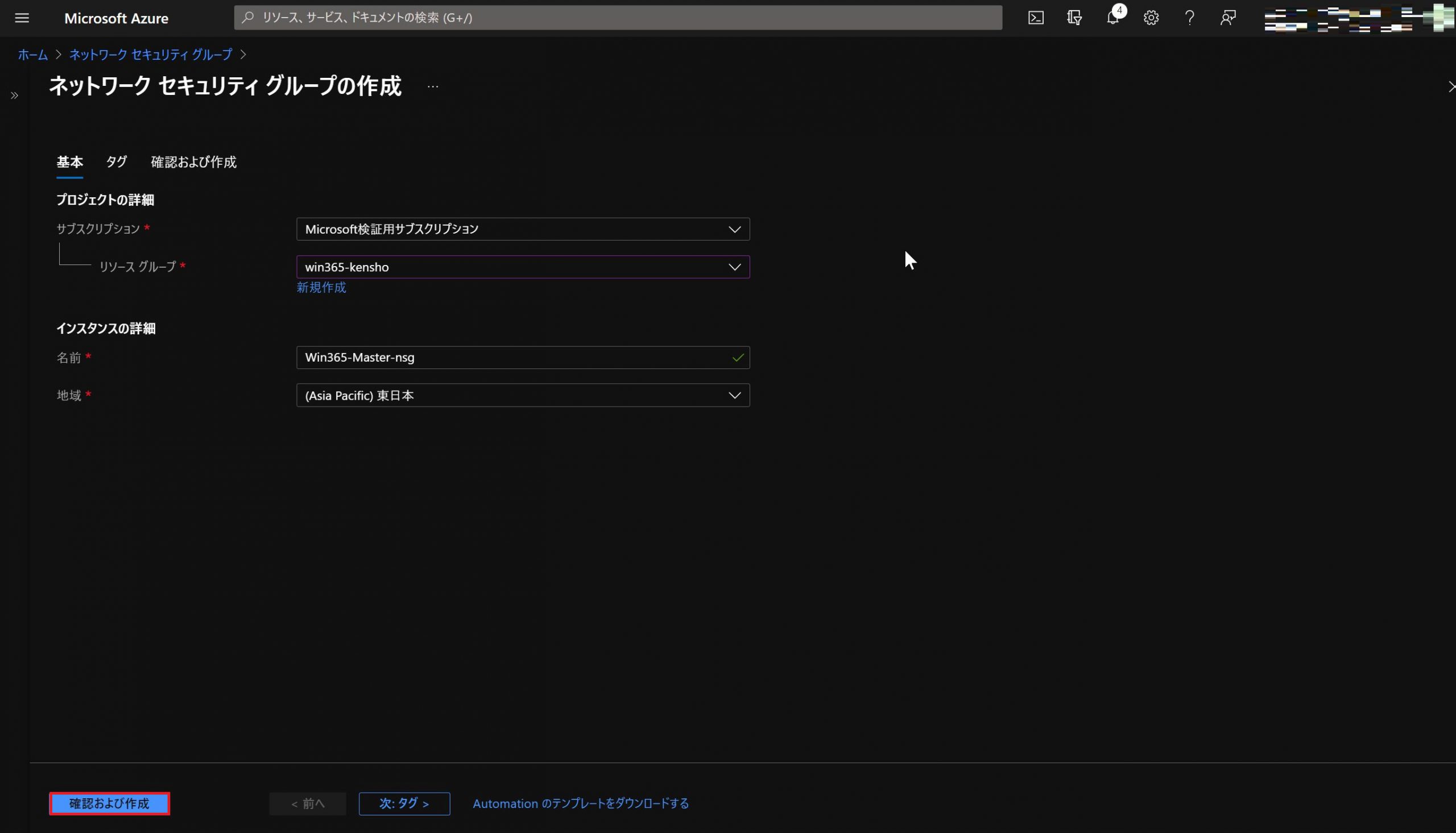Open the hamburger portal menu
1456x833 pixels.
[x=22, y=18]
